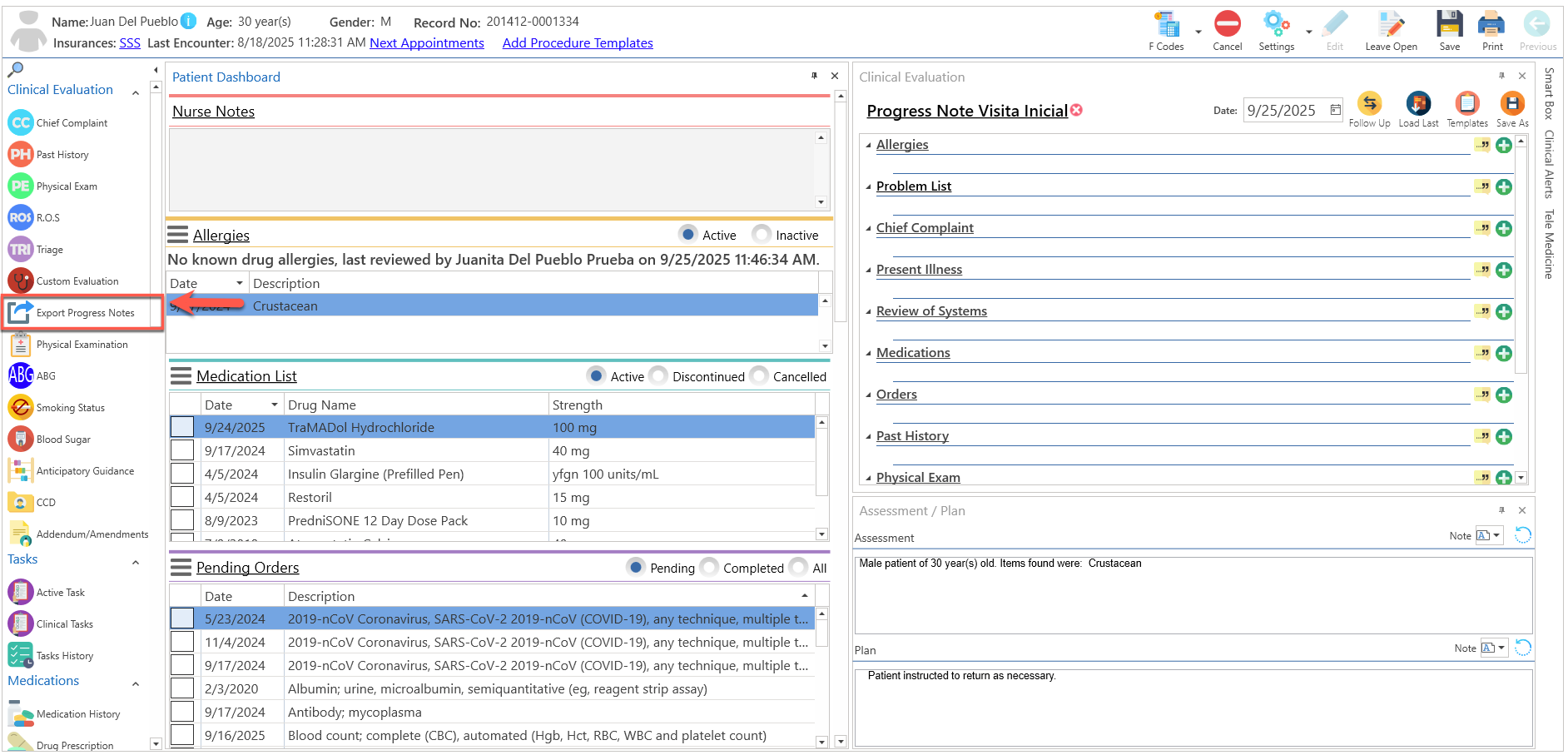Select Completed orders radio button
Image resolution: width=1568 pixels, height=755 pixels.
(709, 567)
